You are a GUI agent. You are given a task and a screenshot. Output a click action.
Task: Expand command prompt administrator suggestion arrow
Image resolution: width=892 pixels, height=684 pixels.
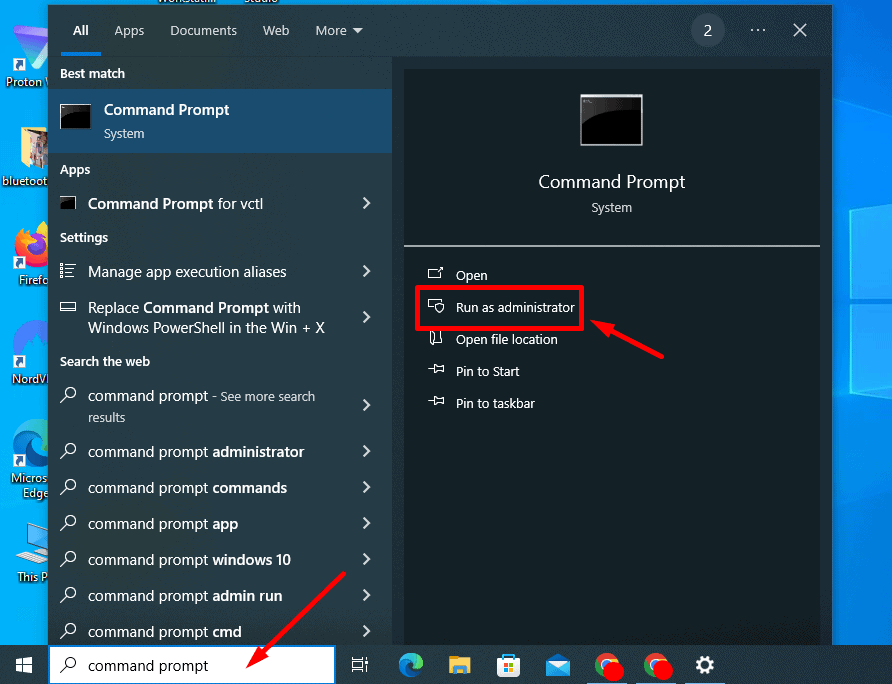point(367,451)
